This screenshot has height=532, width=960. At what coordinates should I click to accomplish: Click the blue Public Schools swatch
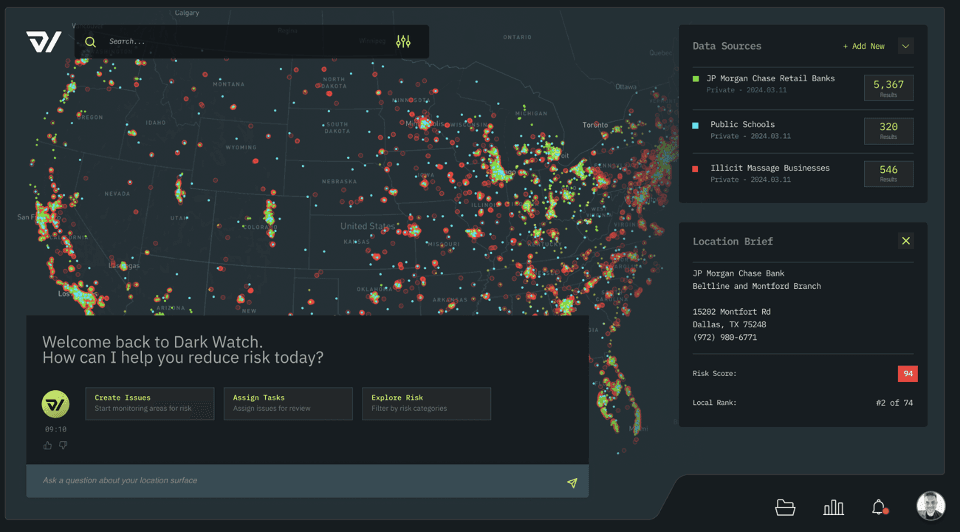coord(696,126)
